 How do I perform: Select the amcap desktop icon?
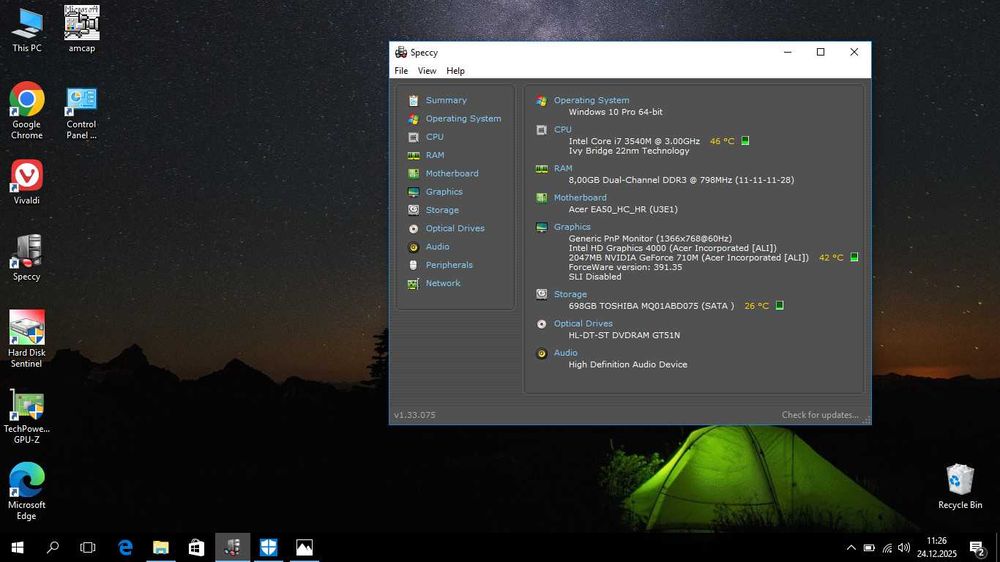click(x=82, y=29)
